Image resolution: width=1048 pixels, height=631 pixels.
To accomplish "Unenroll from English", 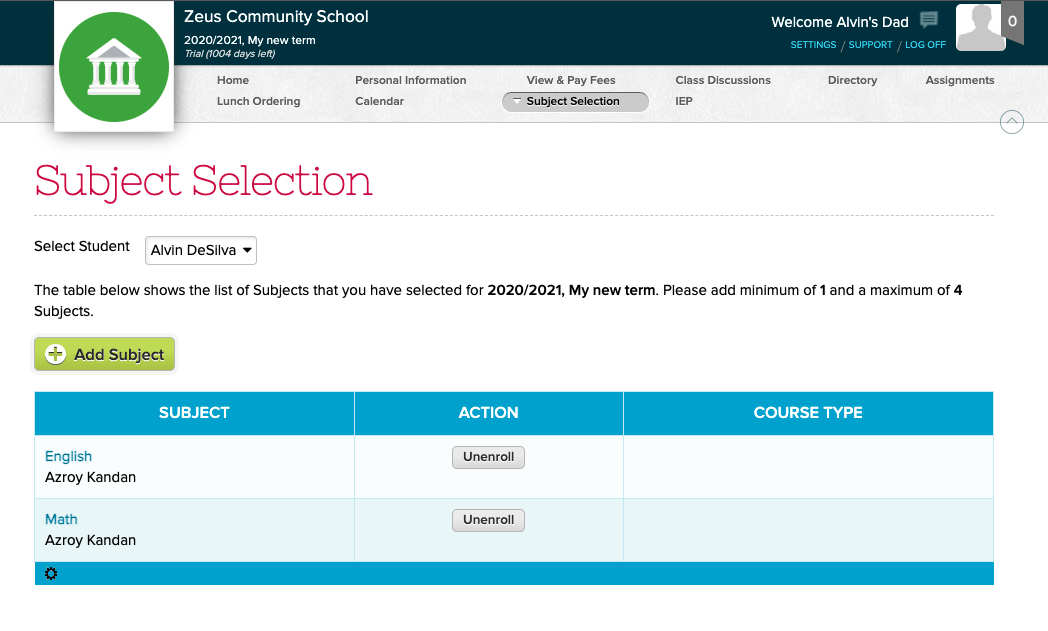I will (488, 457).
